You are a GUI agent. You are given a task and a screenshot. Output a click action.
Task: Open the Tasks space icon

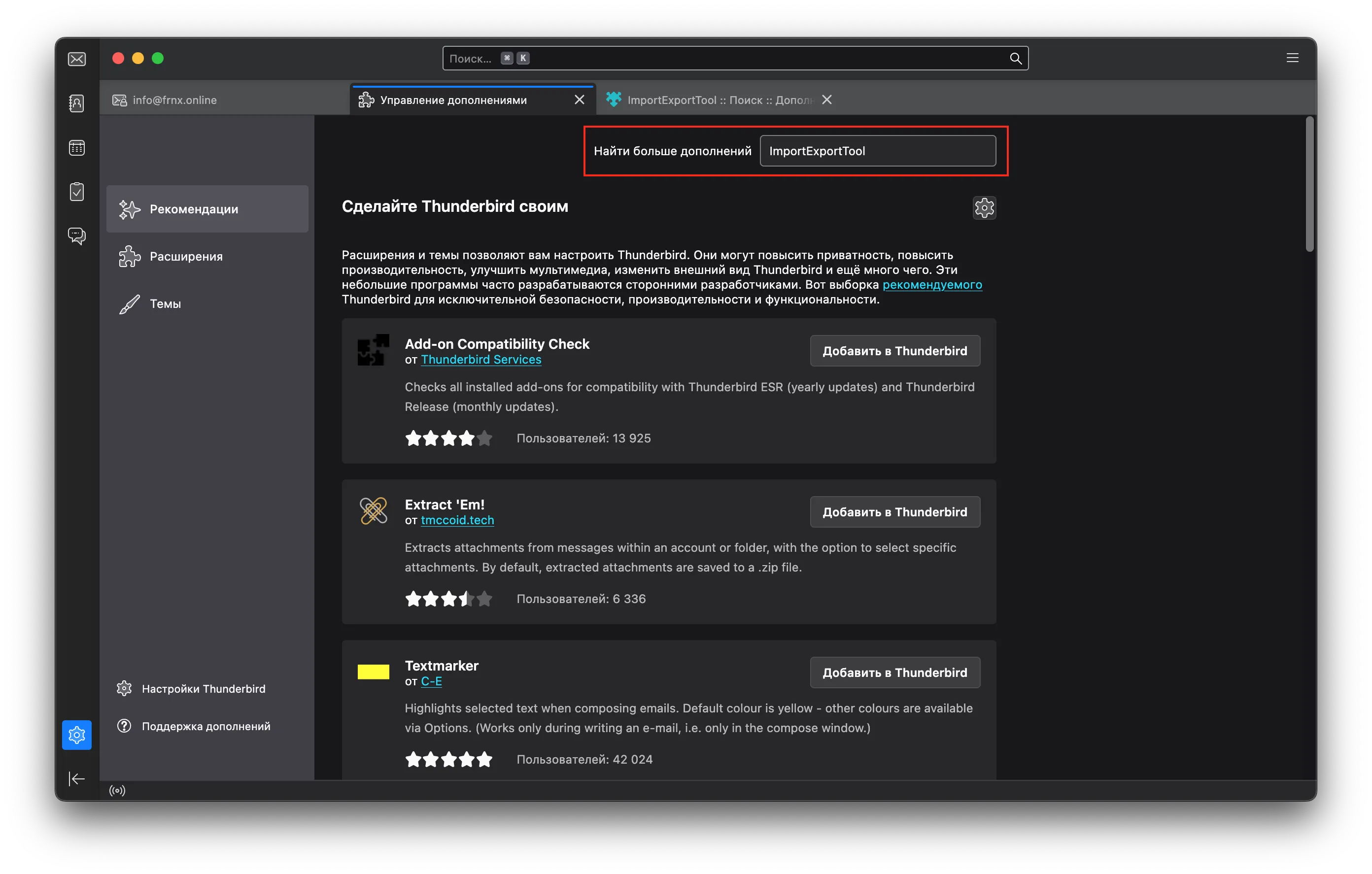(x=77, y=192)
